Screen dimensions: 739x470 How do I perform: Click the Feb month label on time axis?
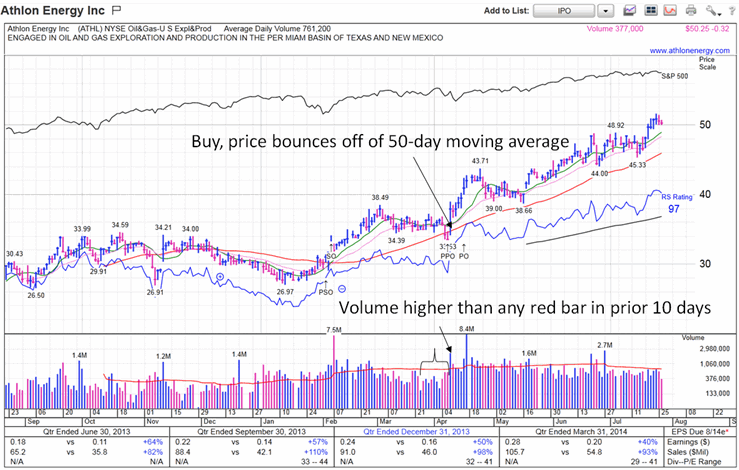pos(331,421)
